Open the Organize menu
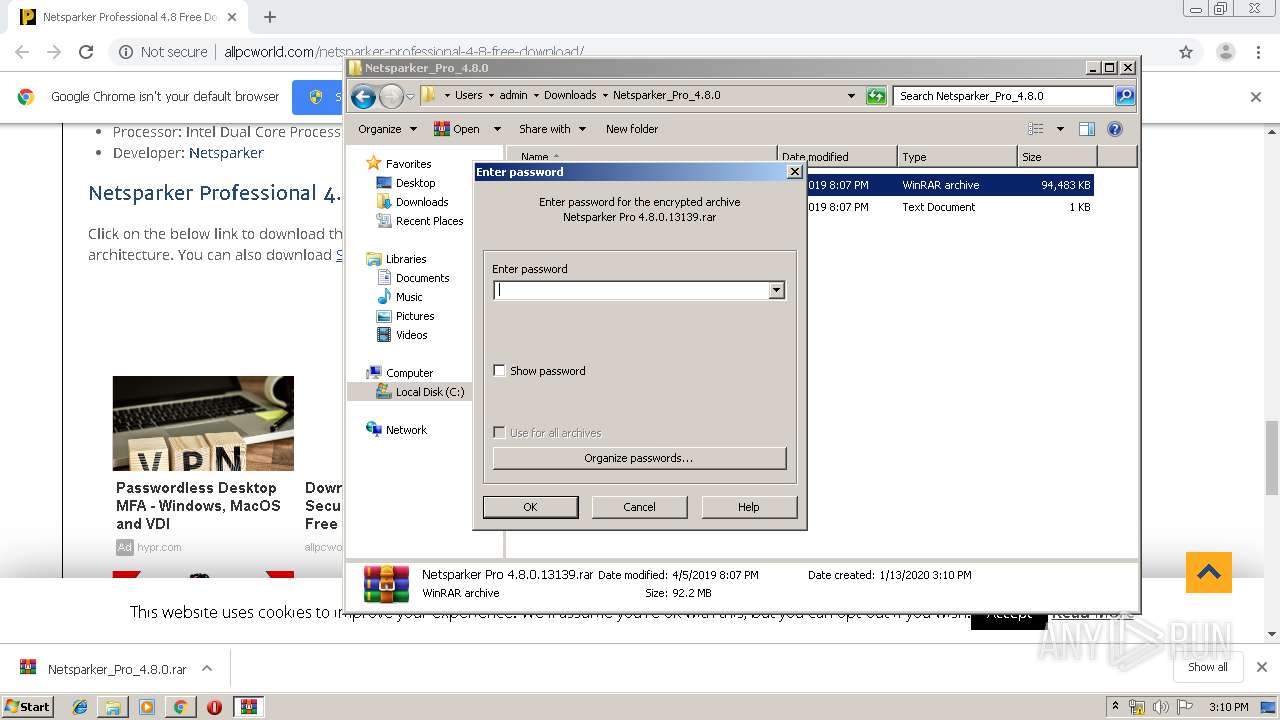The width and height of the screenshot is (1280, 720). tap(387, 129)
